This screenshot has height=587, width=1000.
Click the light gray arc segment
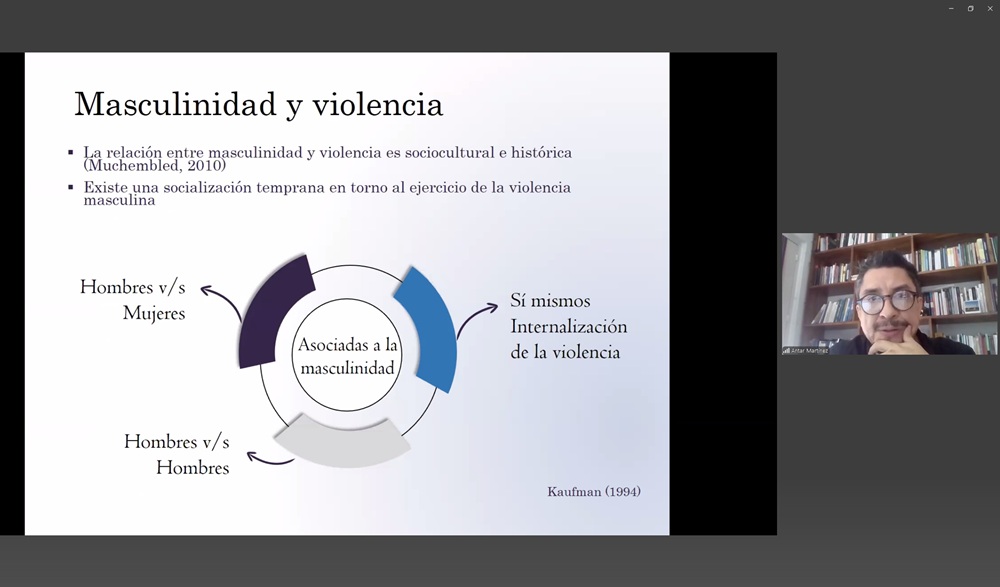341,440
